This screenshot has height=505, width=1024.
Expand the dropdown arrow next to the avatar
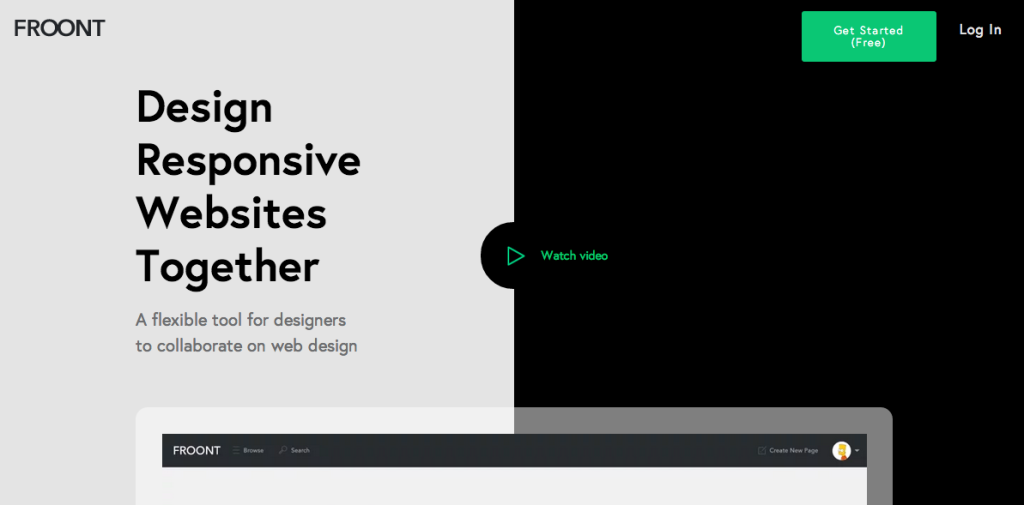(857, 451)
